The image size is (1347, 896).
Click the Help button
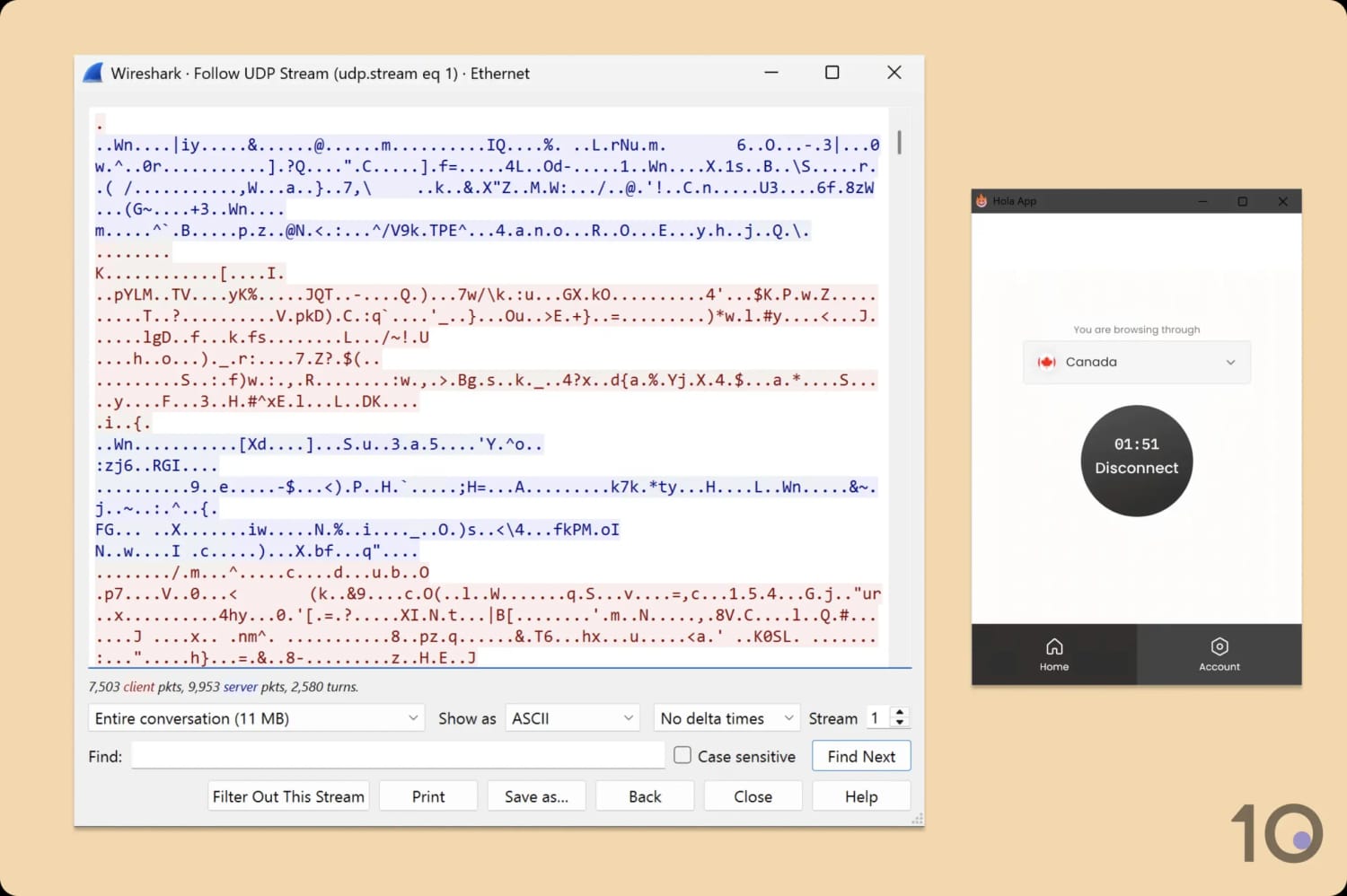pos(861,796)
